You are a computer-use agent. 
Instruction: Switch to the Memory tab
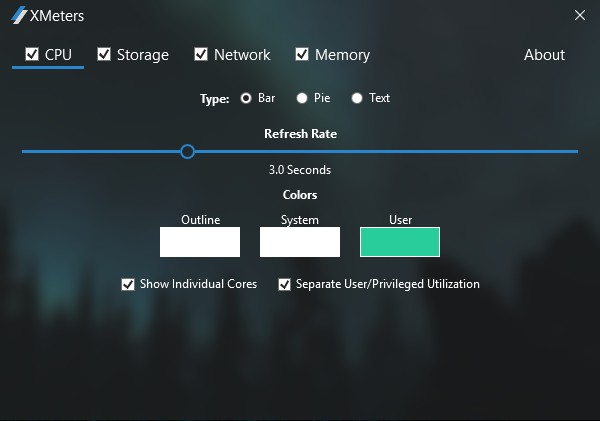click(x=342, y=55)
